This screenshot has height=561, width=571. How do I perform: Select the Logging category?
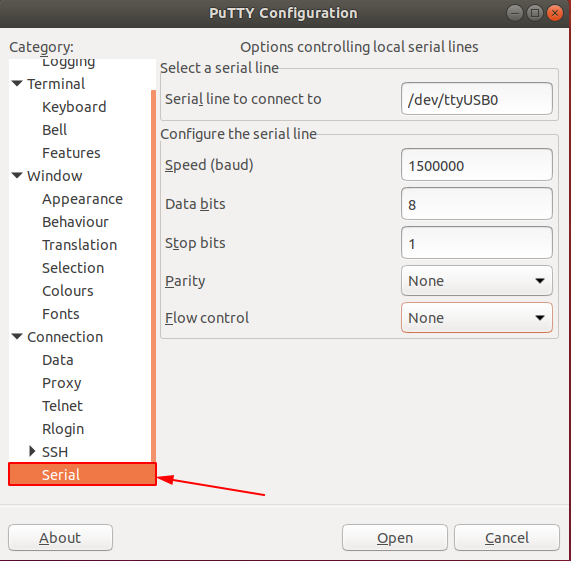(68, 63)
